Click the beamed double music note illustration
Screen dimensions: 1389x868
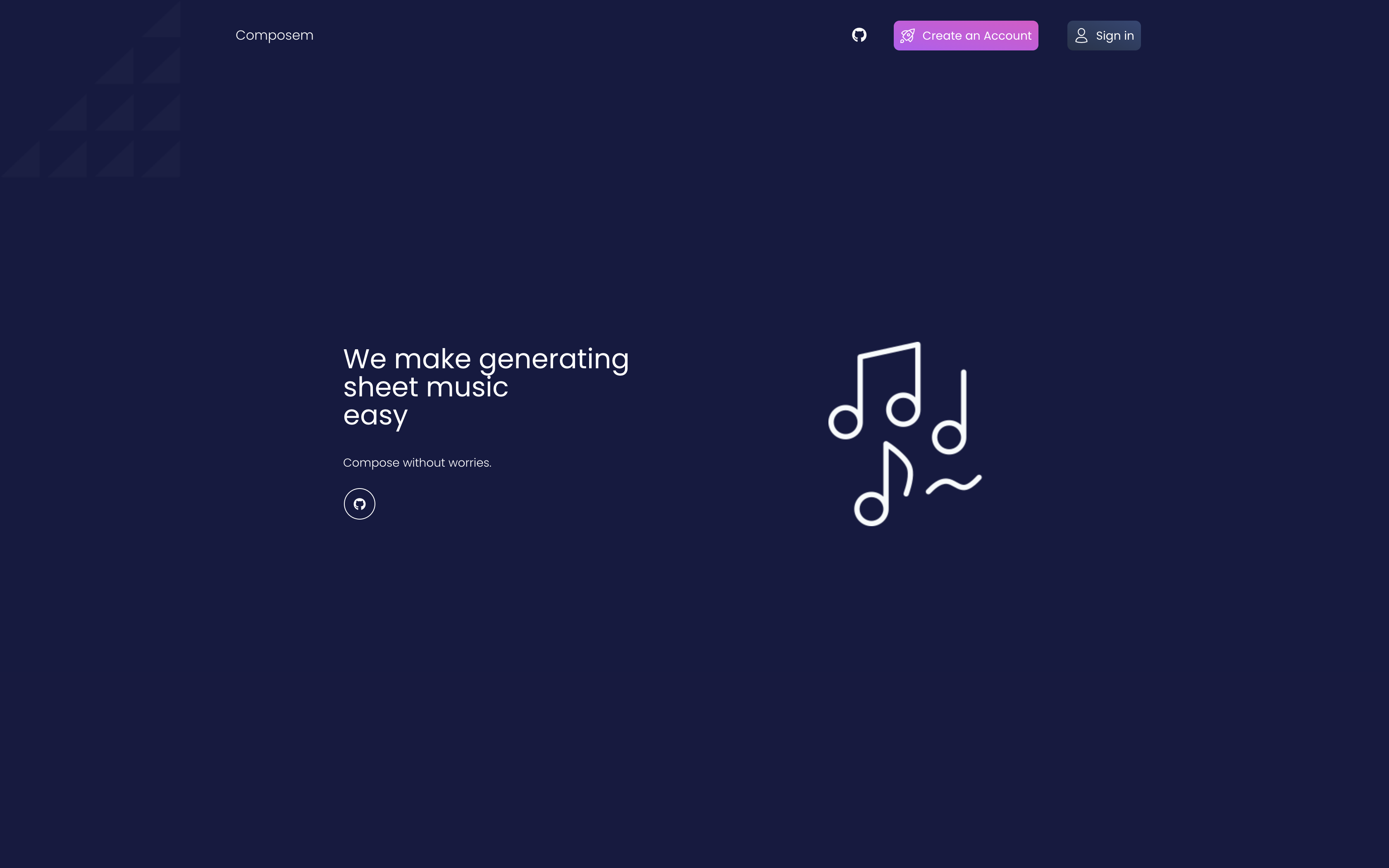pyautogui.click(x=875, y=390)
